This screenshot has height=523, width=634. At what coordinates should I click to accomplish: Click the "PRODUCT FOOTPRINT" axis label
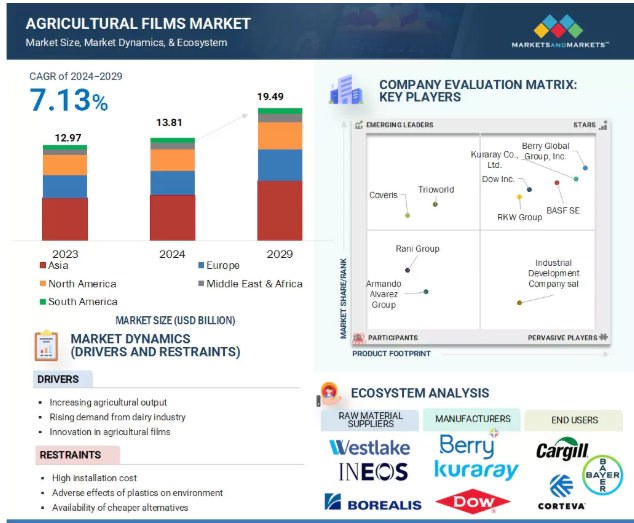391,354
